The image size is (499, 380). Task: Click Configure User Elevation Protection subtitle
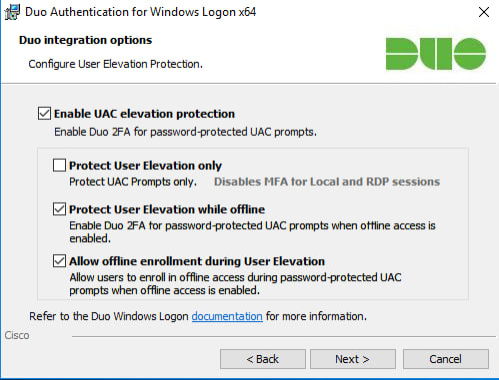116,64
